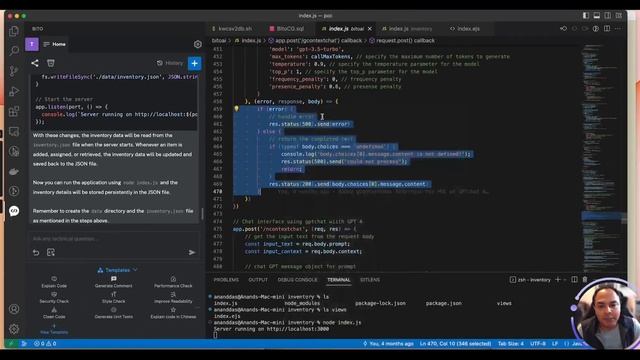Click the code selection icon below question box
The image size is (640, 360).
tap(51, 253)
